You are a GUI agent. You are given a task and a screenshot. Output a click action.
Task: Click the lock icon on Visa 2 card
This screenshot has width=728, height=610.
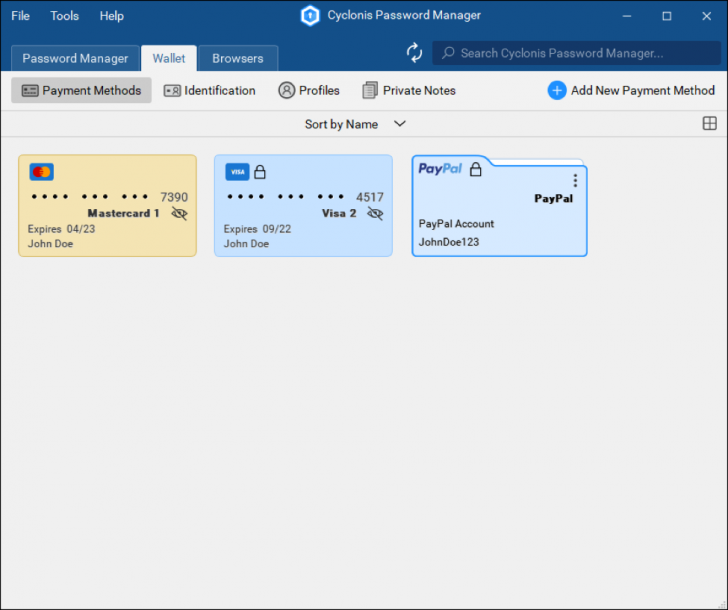click(260, 172)
